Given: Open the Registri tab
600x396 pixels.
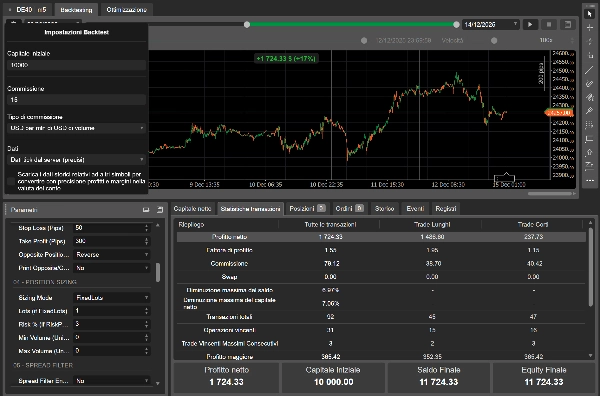Looking at the screenshot, I should [446, 209].
